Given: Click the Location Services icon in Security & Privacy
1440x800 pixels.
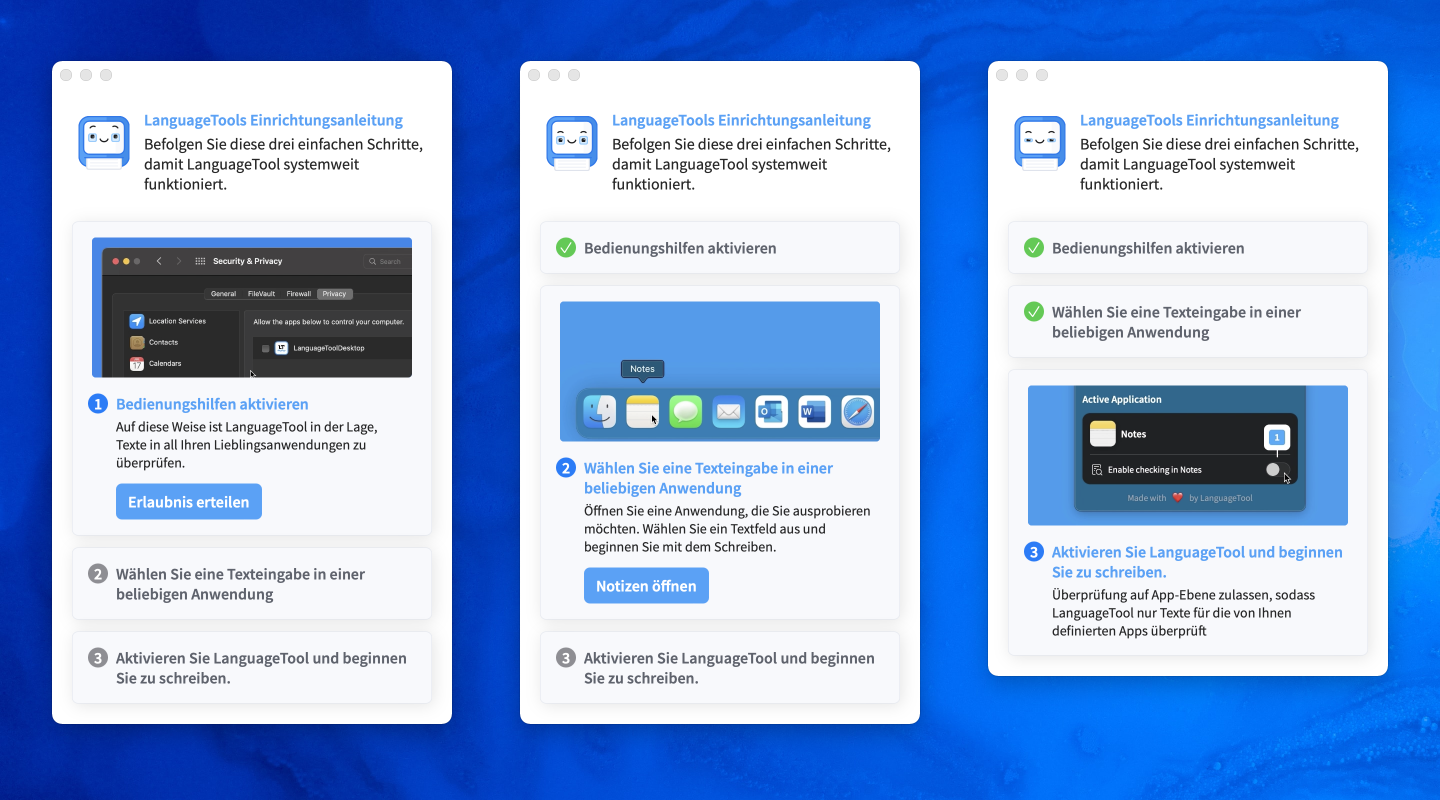Looking at the screenshot, I should [x=137, y=321].
